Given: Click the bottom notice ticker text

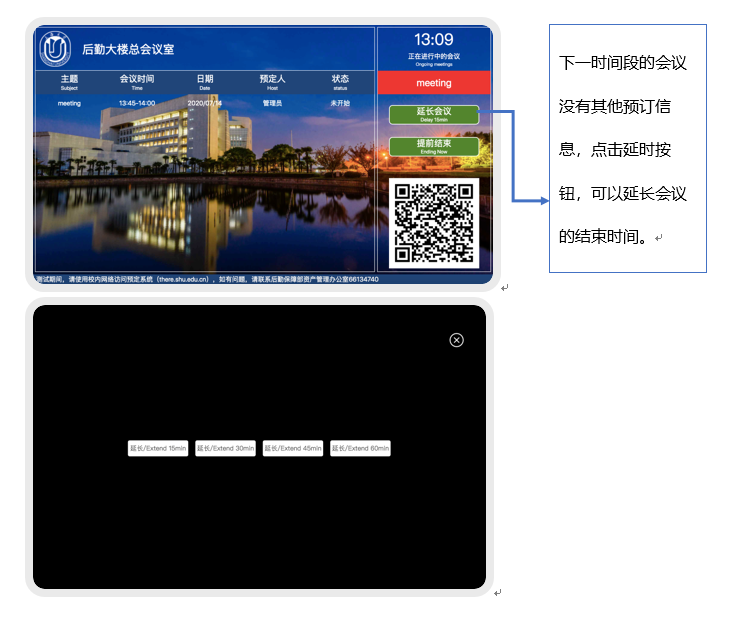Looking at the screenshot, I should [x=208, y=279].
